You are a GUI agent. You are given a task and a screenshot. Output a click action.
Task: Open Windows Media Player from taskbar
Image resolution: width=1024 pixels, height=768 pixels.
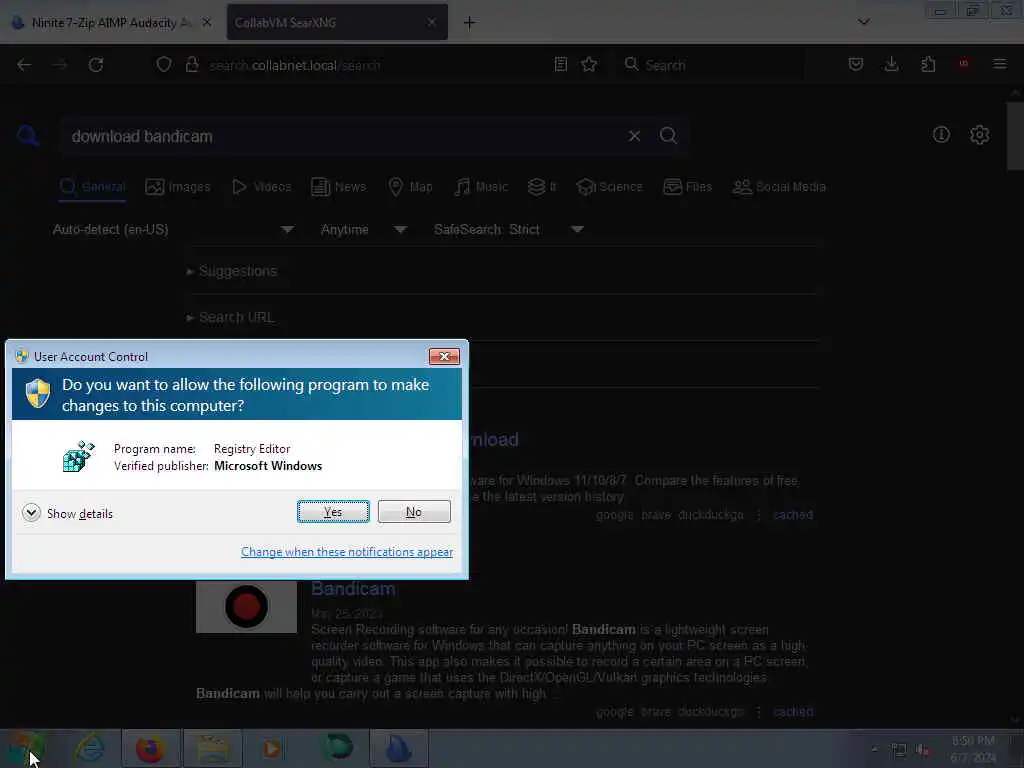click(x=272, y=748)
